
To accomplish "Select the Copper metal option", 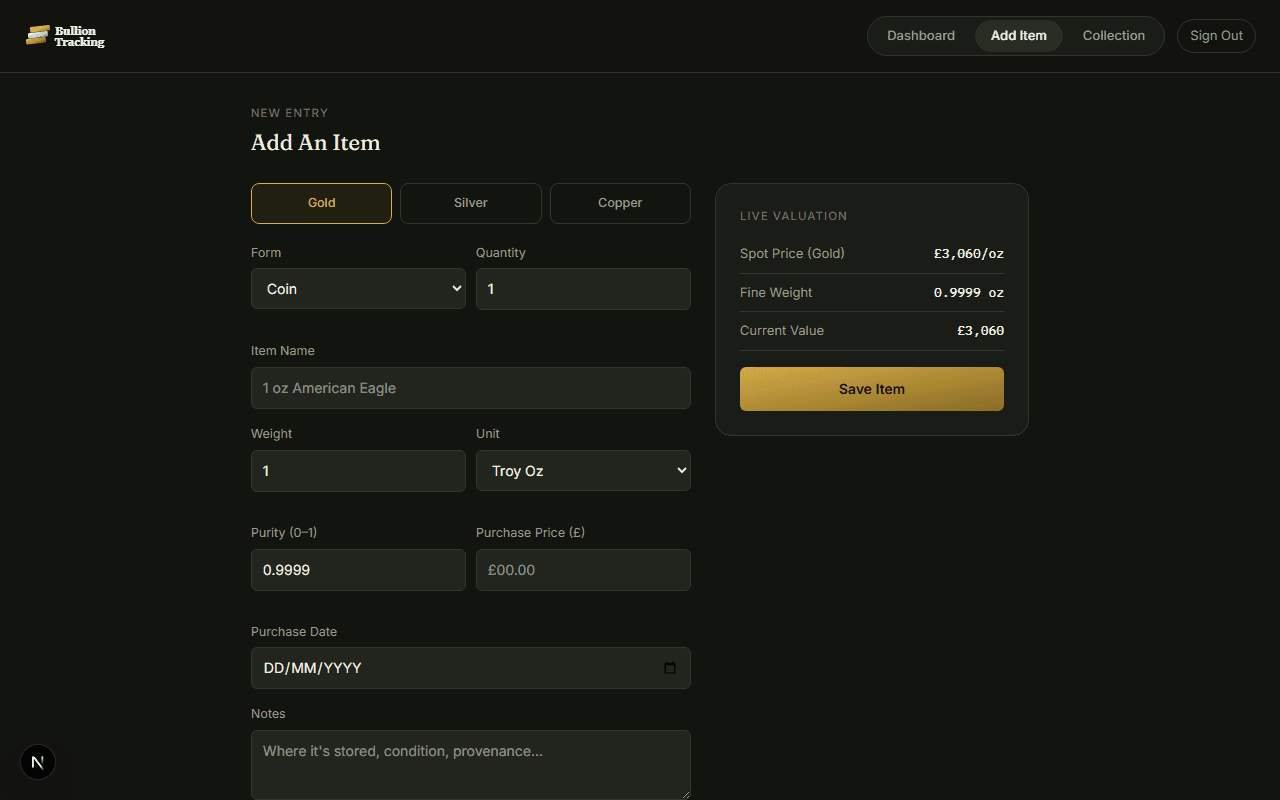I will pyautogui.click(x=620, y=203).
